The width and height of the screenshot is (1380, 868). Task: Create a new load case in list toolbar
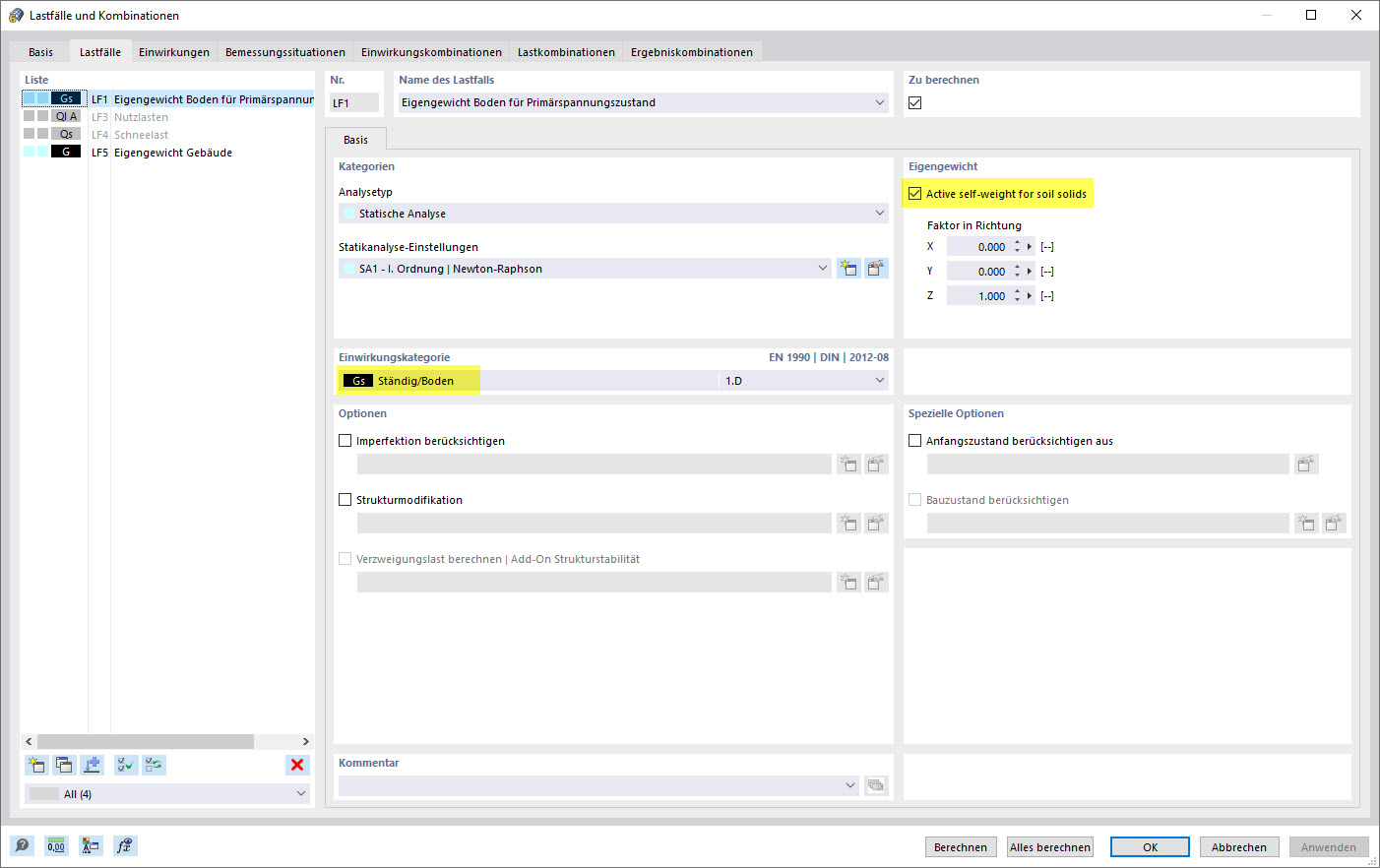tap(36, 765)
